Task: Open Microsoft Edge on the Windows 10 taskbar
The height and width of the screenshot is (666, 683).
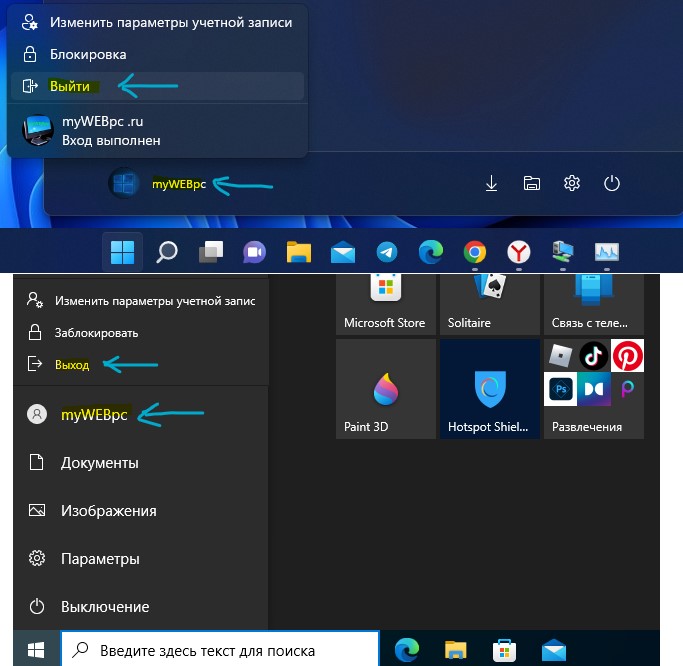Action: coord(407,650)
